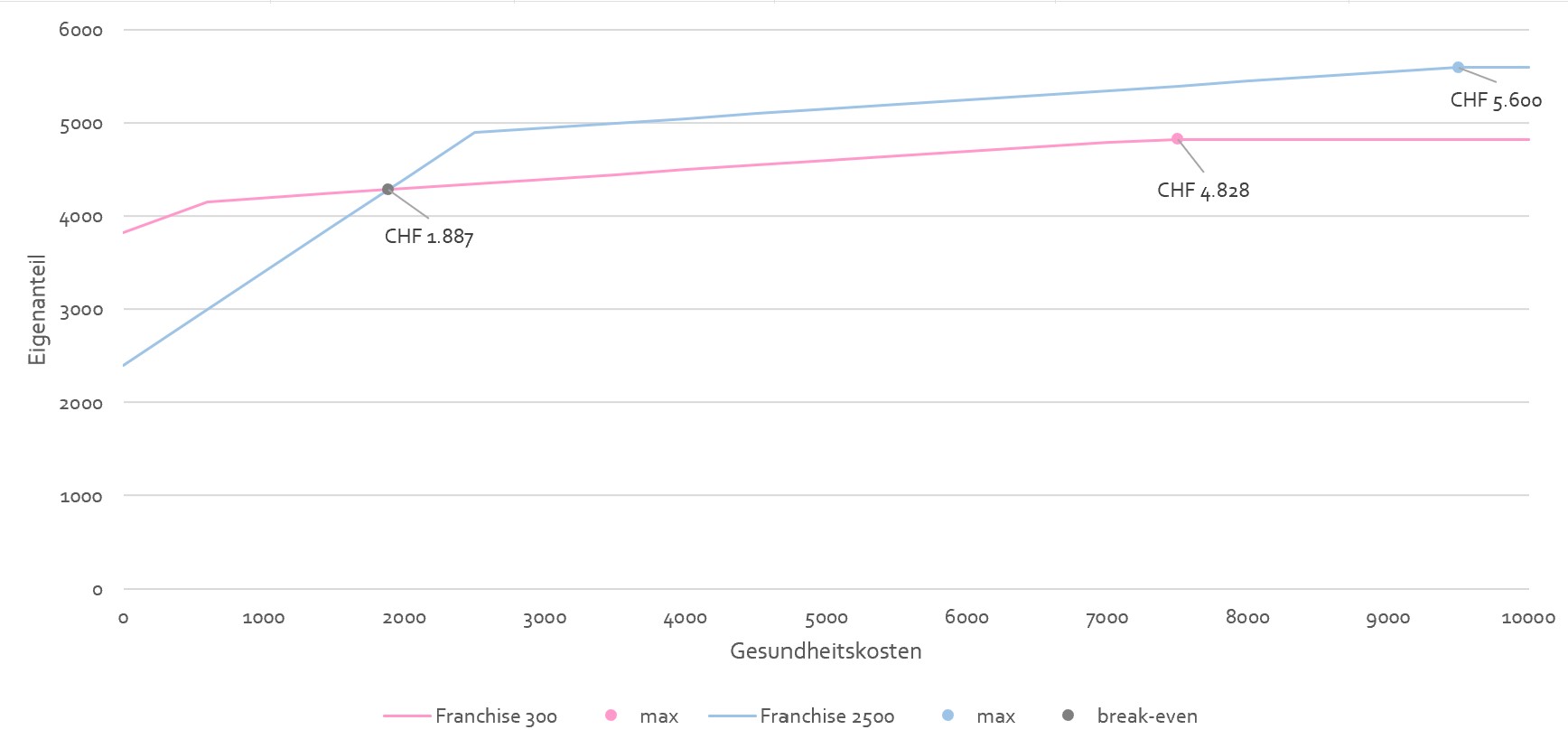Click the pink Franchise 300 legend line

(x=406, y=716)
